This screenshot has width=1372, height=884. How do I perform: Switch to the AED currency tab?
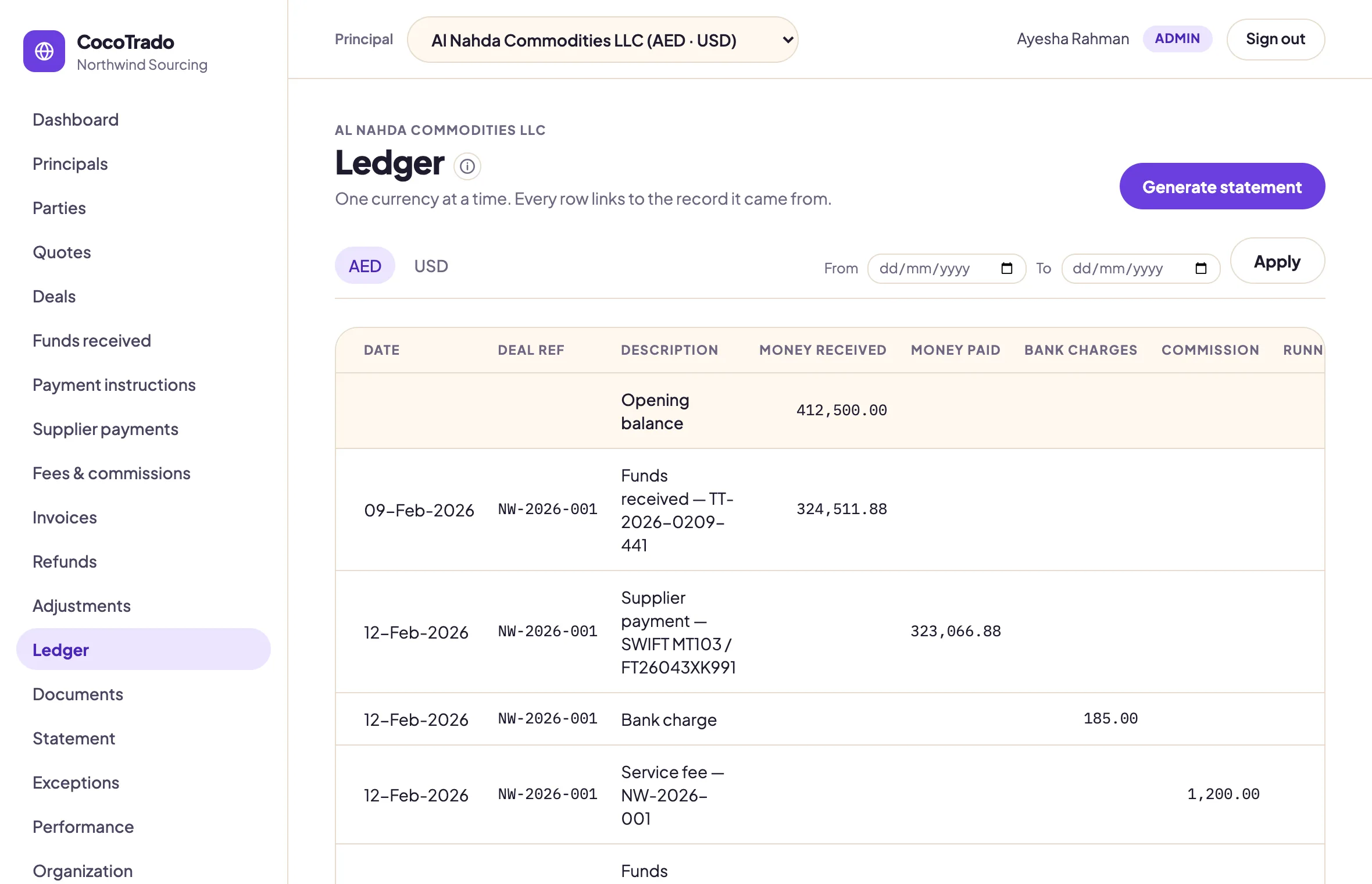coord(365,266)
